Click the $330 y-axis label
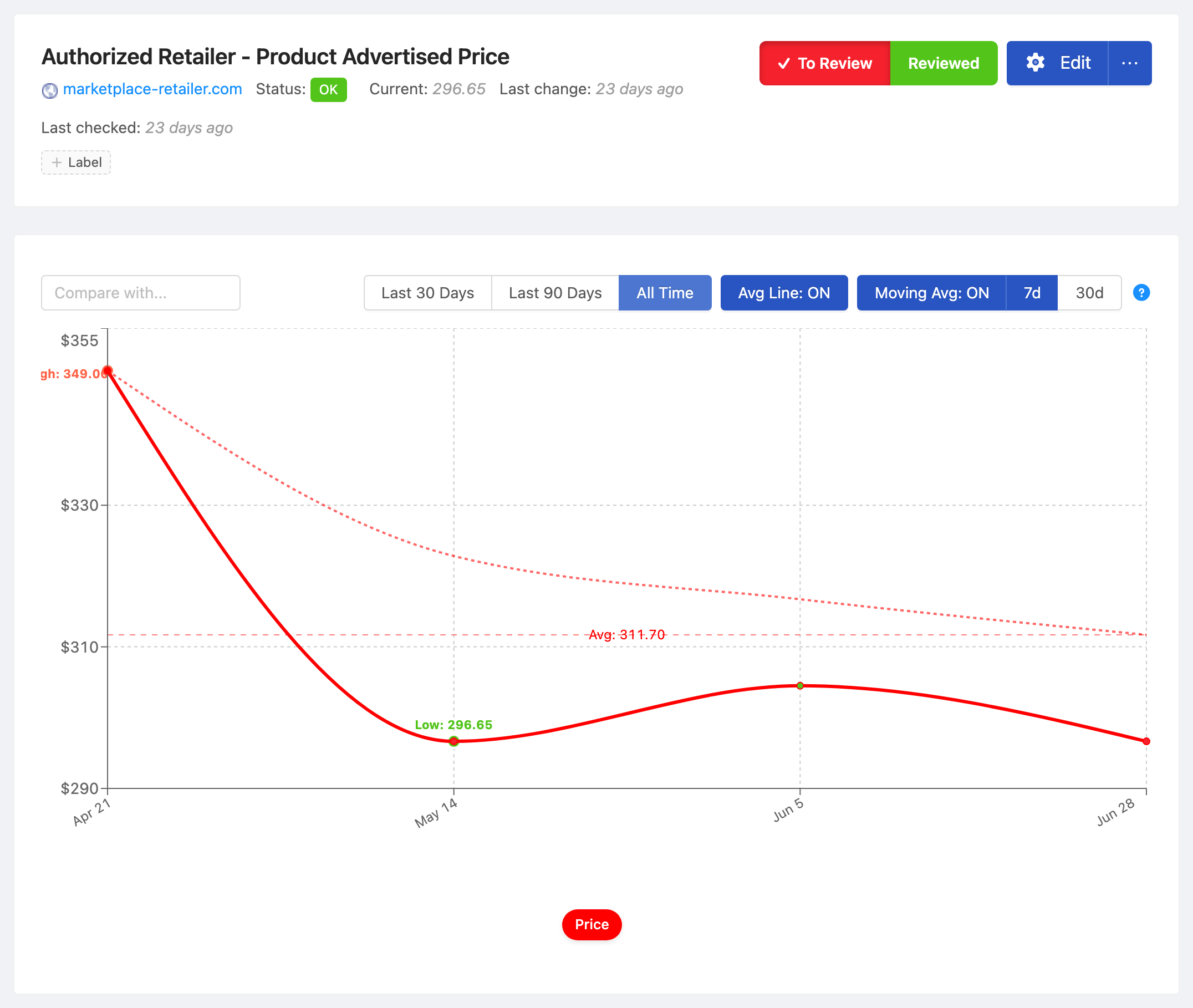 (x=79, y=505)
